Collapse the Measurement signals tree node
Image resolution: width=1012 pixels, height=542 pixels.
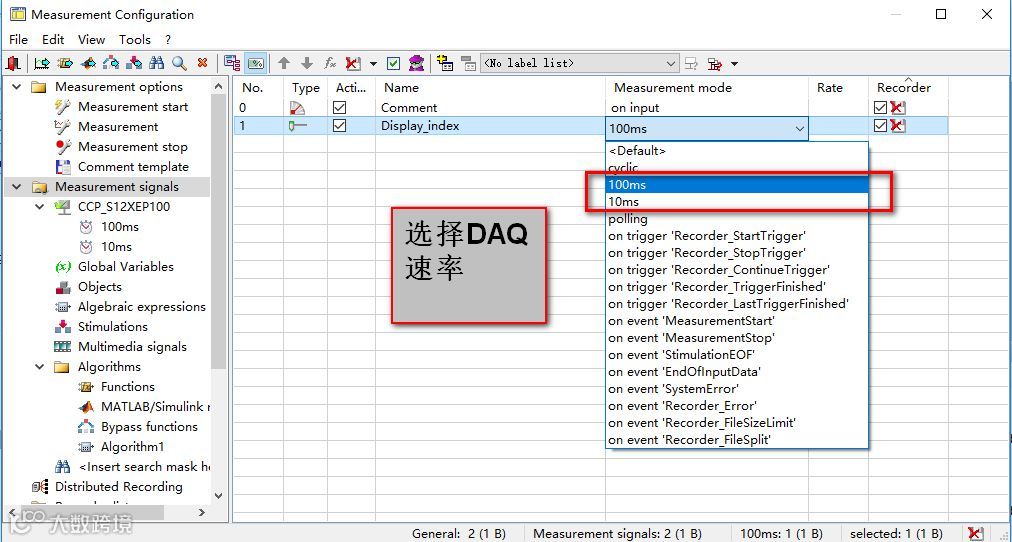[x=17, y=186]
